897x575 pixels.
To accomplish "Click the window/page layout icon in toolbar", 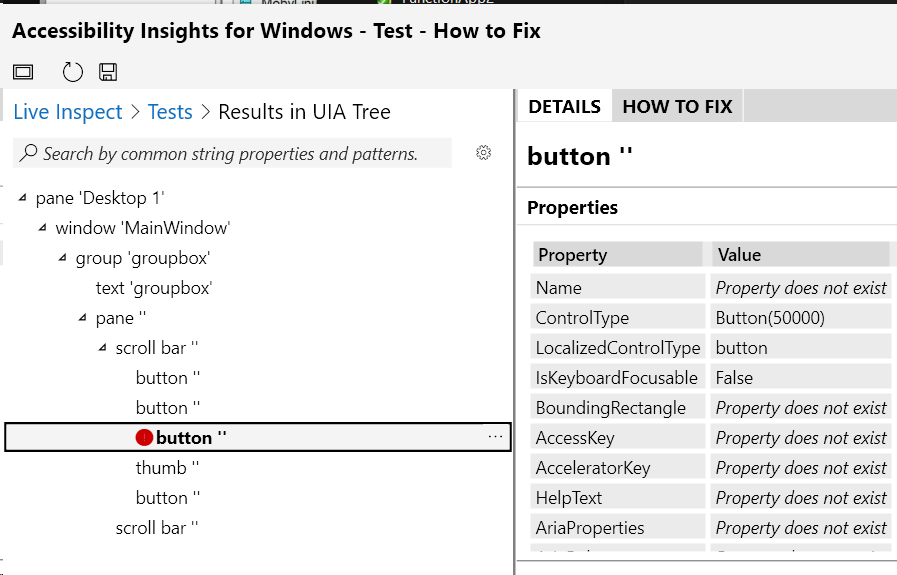I will 23,72.
